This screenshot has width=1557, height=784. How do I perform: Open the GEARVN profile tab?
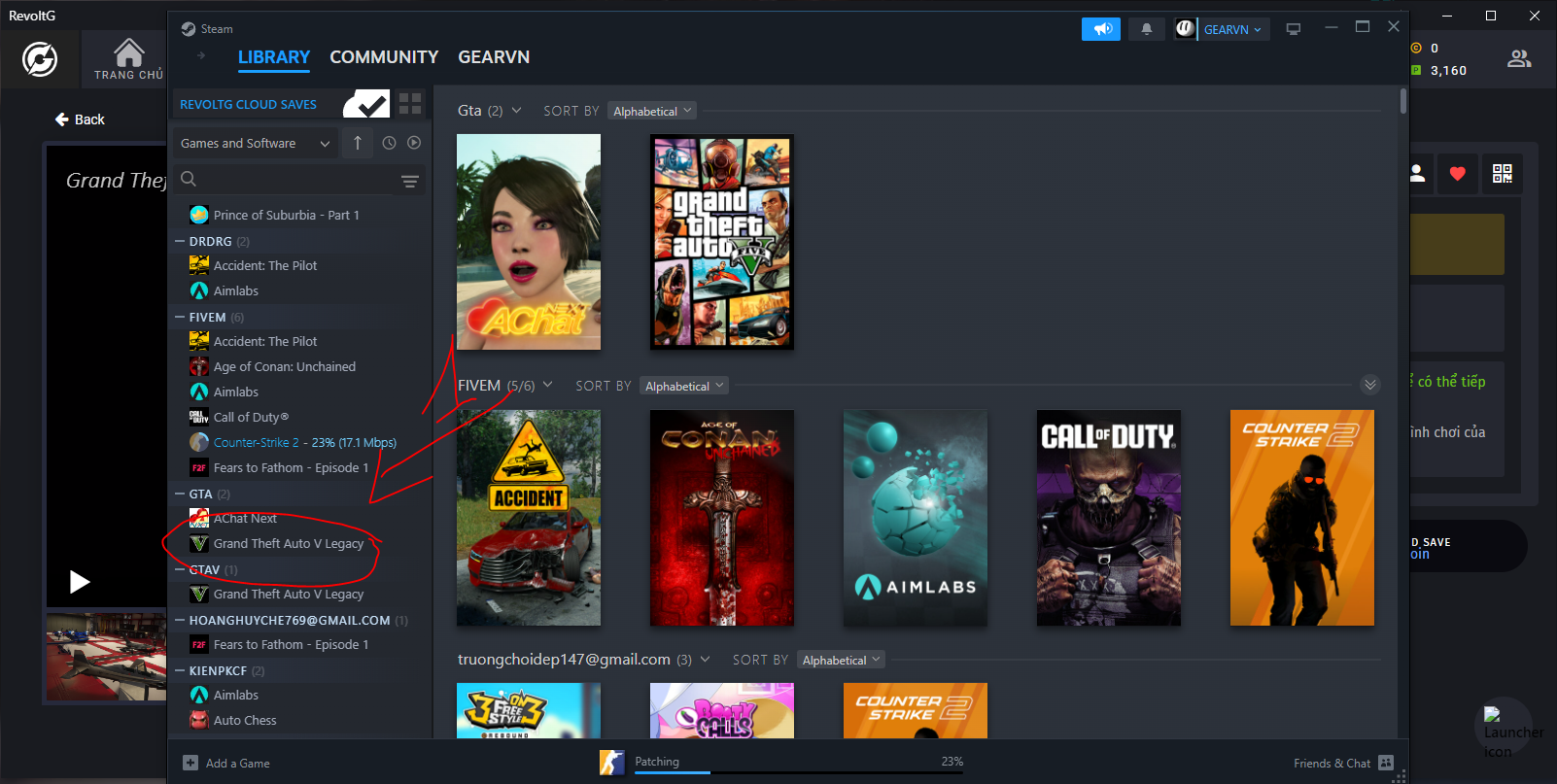point(494,57)
